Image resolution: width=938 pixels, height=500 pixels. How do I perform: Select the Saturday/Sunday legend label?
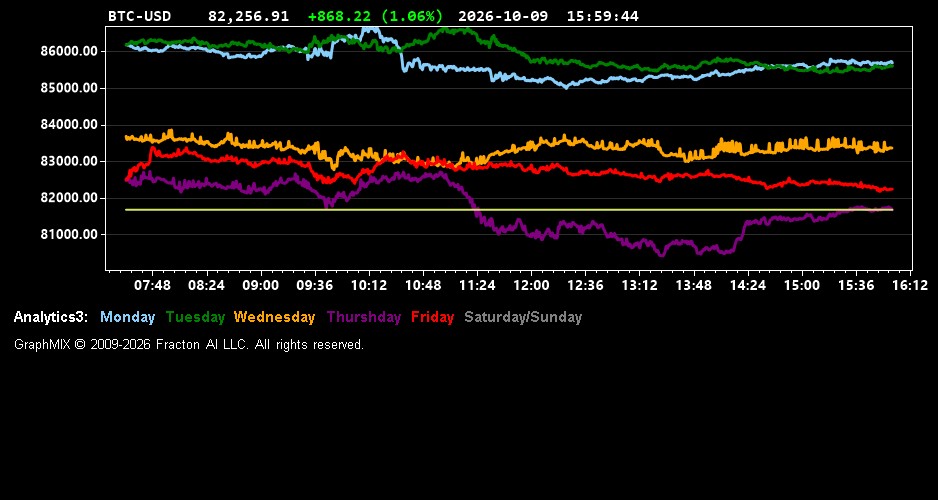523,318
